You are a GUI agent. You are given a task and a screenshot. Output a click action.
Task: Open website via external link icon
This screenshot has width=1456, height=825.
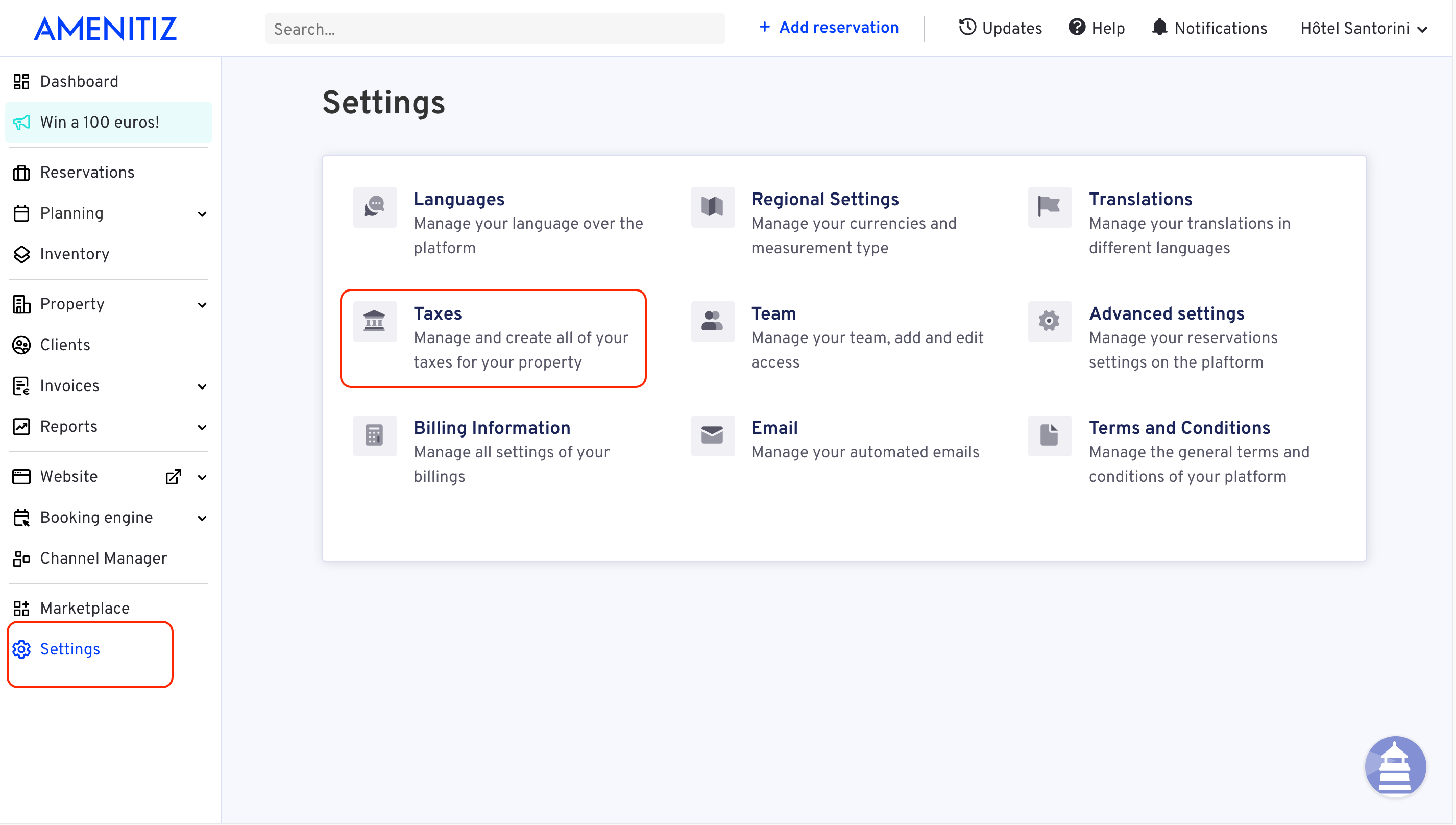pyautogui.click(x=174, y=476)
